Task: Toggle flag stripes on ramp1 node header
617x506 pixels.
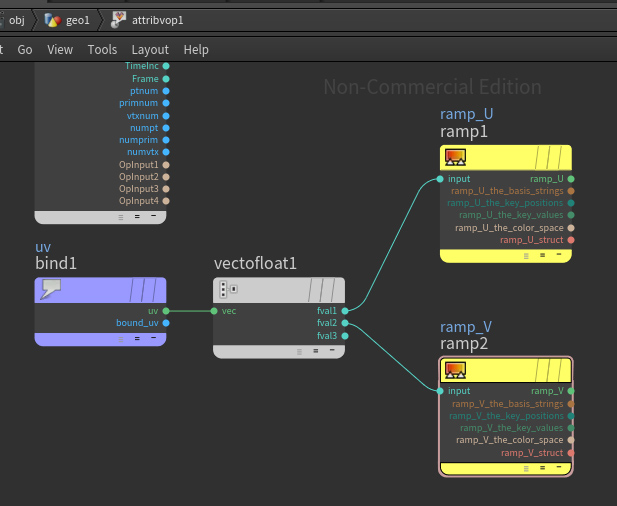Action: click(x=549, y=157)
